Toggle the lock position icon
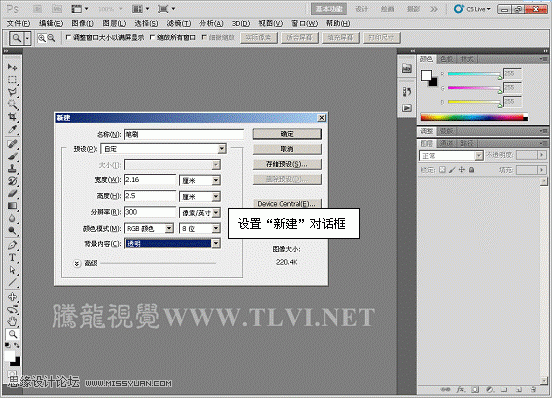This screenshot has width=552, height=398. pyautogui.click(x=462, y=170)
